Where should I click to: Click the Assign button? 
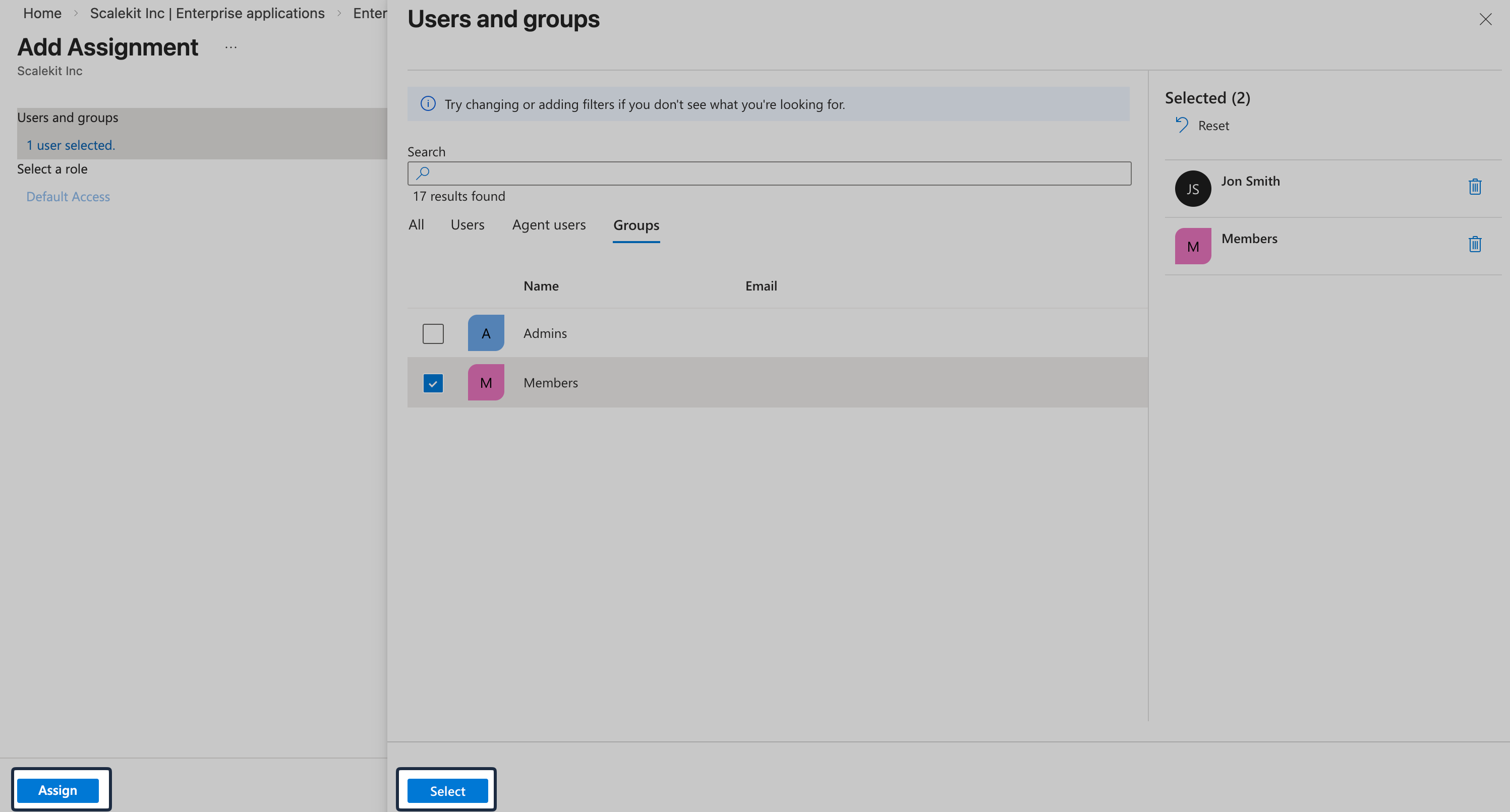[x=58, y=790]
